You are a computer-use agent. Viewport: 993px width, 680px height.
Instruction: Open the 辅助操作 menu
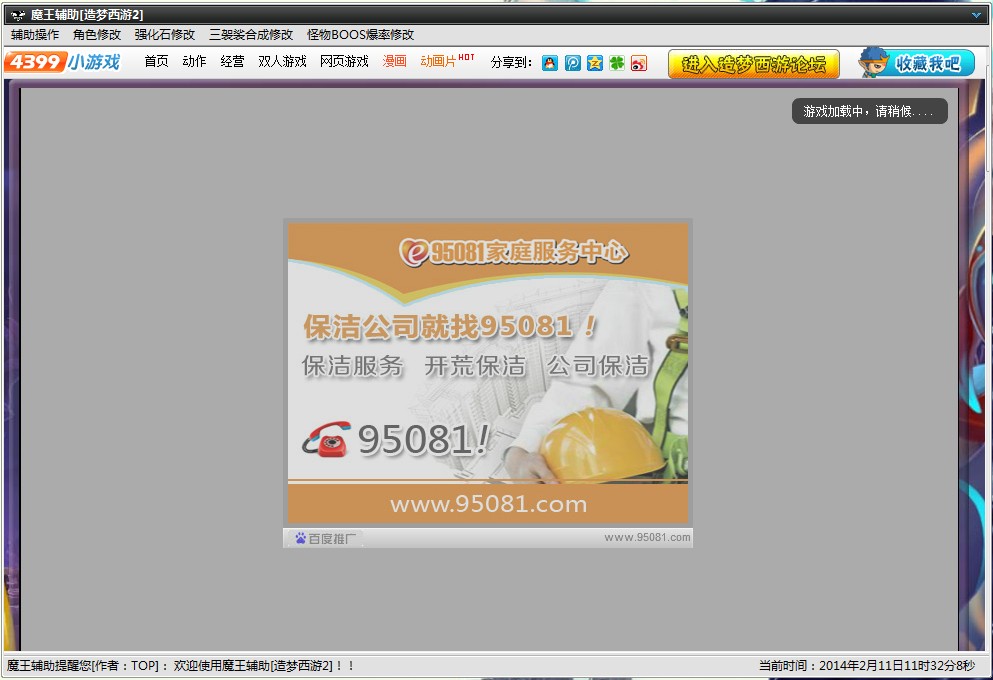click(35, 35)
